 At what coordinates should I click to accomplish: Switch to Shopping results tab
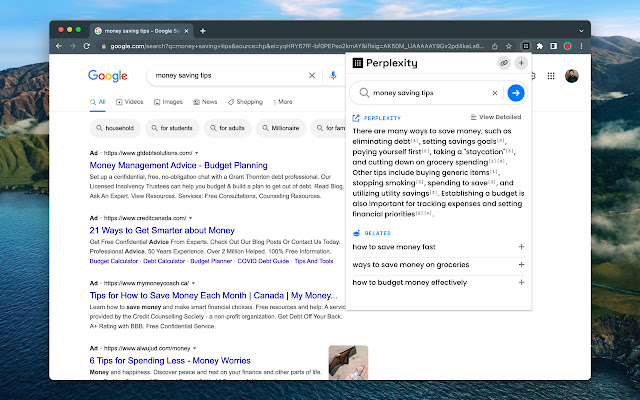click(245, 102)
